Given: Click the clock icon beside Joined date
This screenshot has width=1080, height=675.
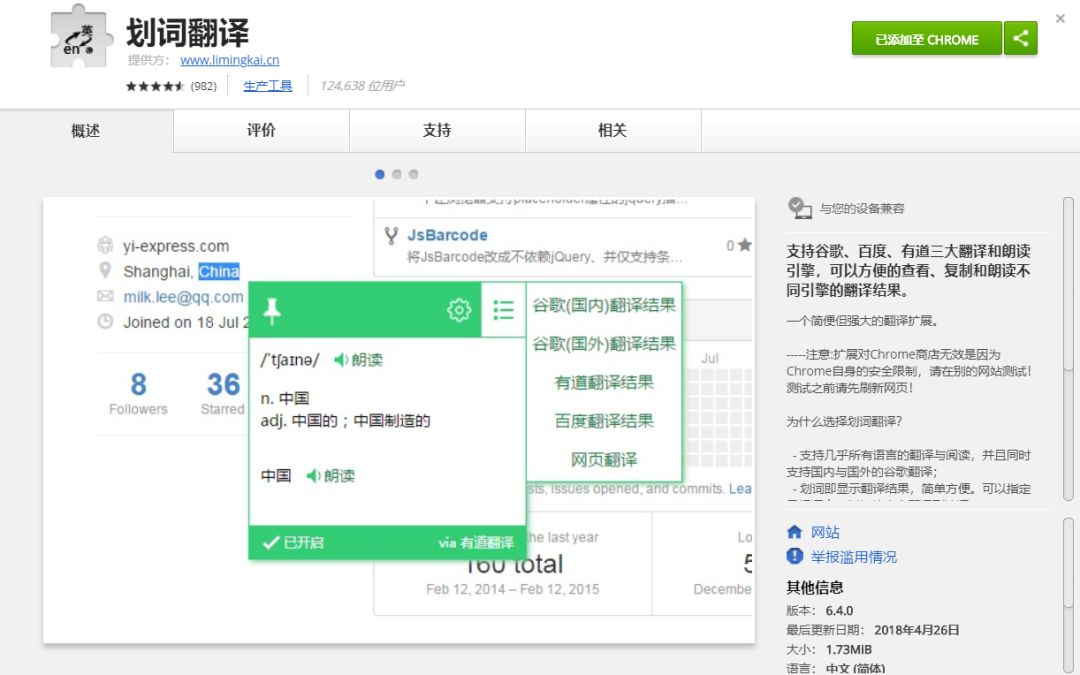Looking at the screenshot, I should (105, 321).
